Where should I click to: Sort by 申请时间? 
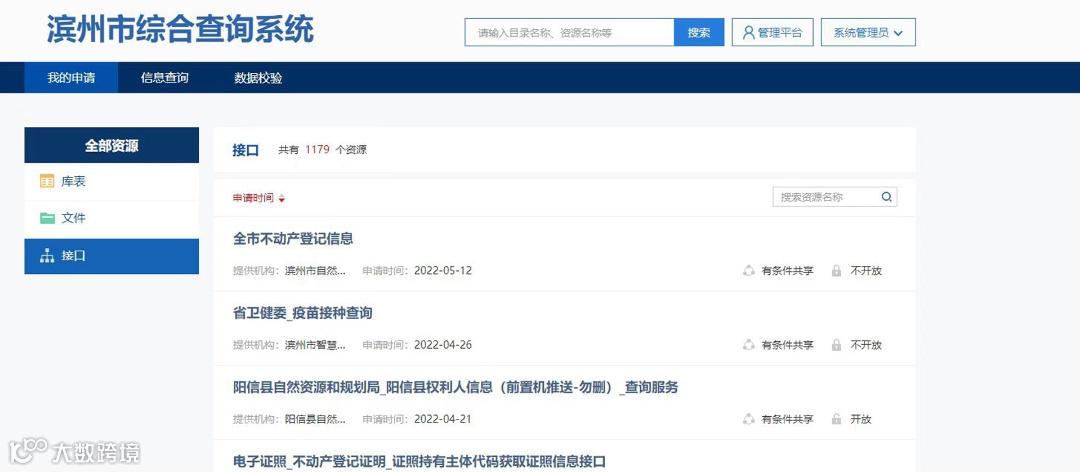pos(258,198)
